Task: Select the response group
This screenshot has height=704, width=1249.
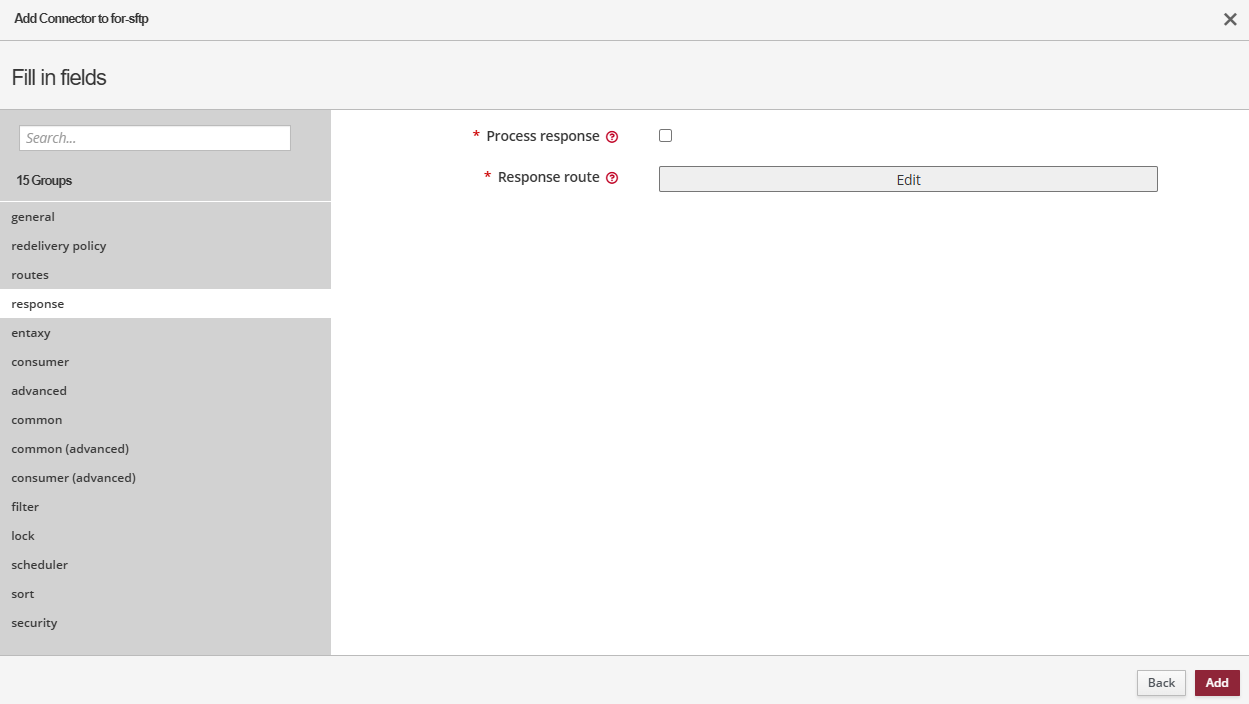Action: 38,304
